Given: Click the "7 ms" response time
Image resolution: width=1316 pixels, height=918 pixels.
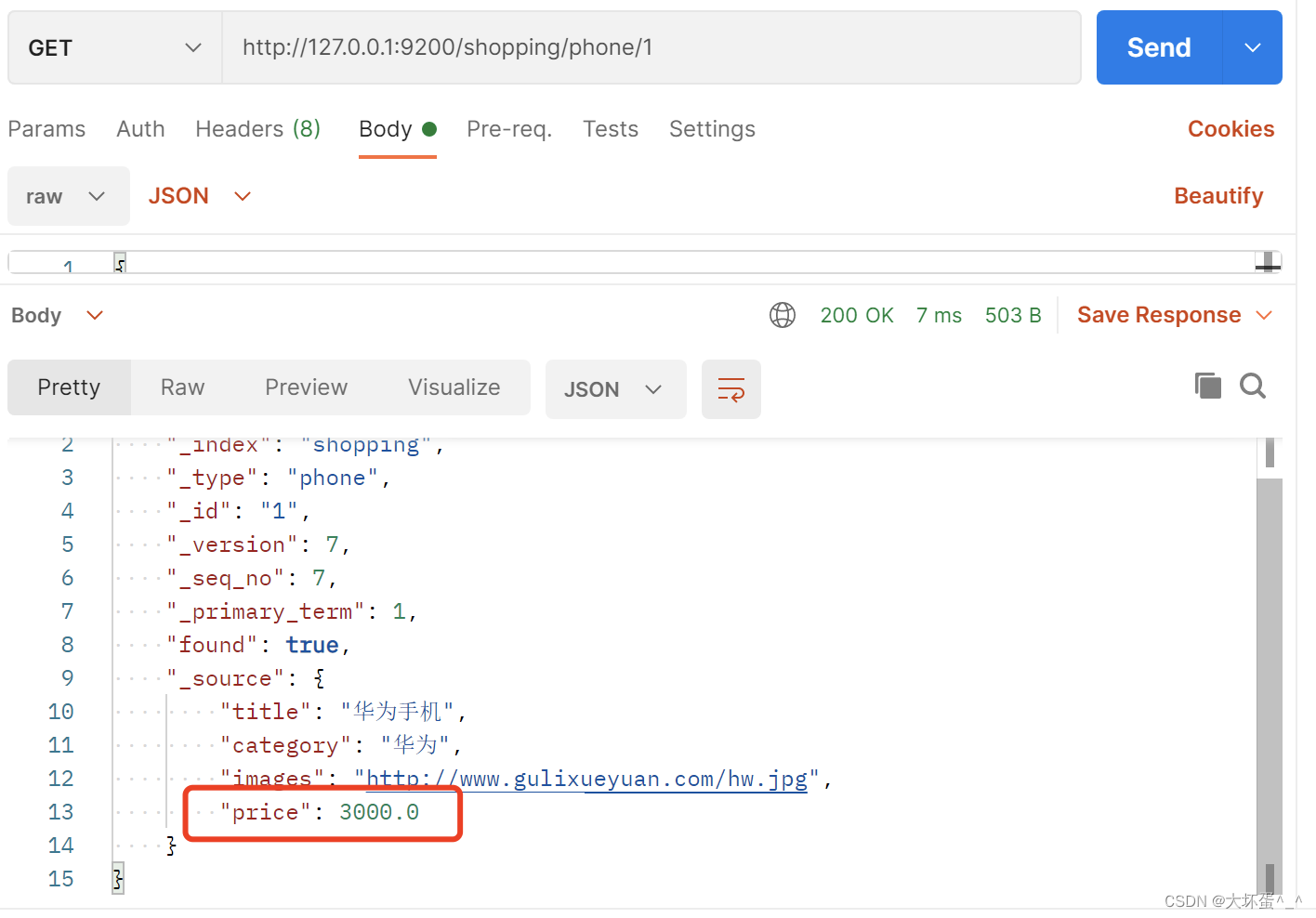Looking at the screenshot, I should [x=939, y=316].
